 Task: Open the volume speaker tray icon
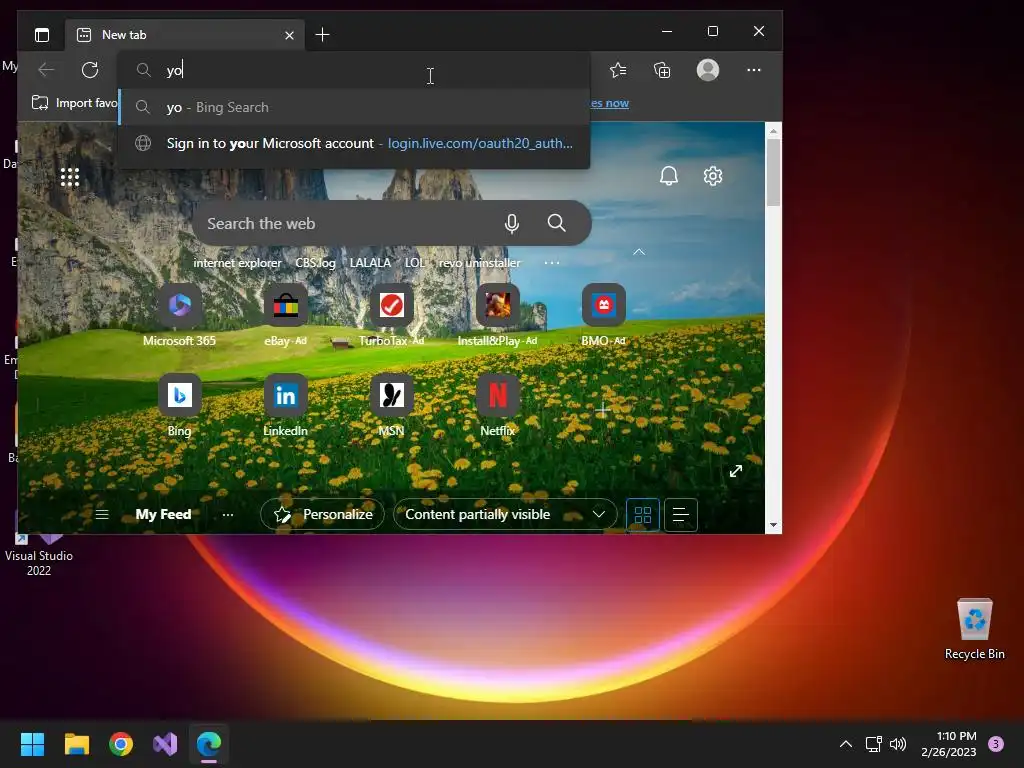pyautogui.click(x=898, y=744)
